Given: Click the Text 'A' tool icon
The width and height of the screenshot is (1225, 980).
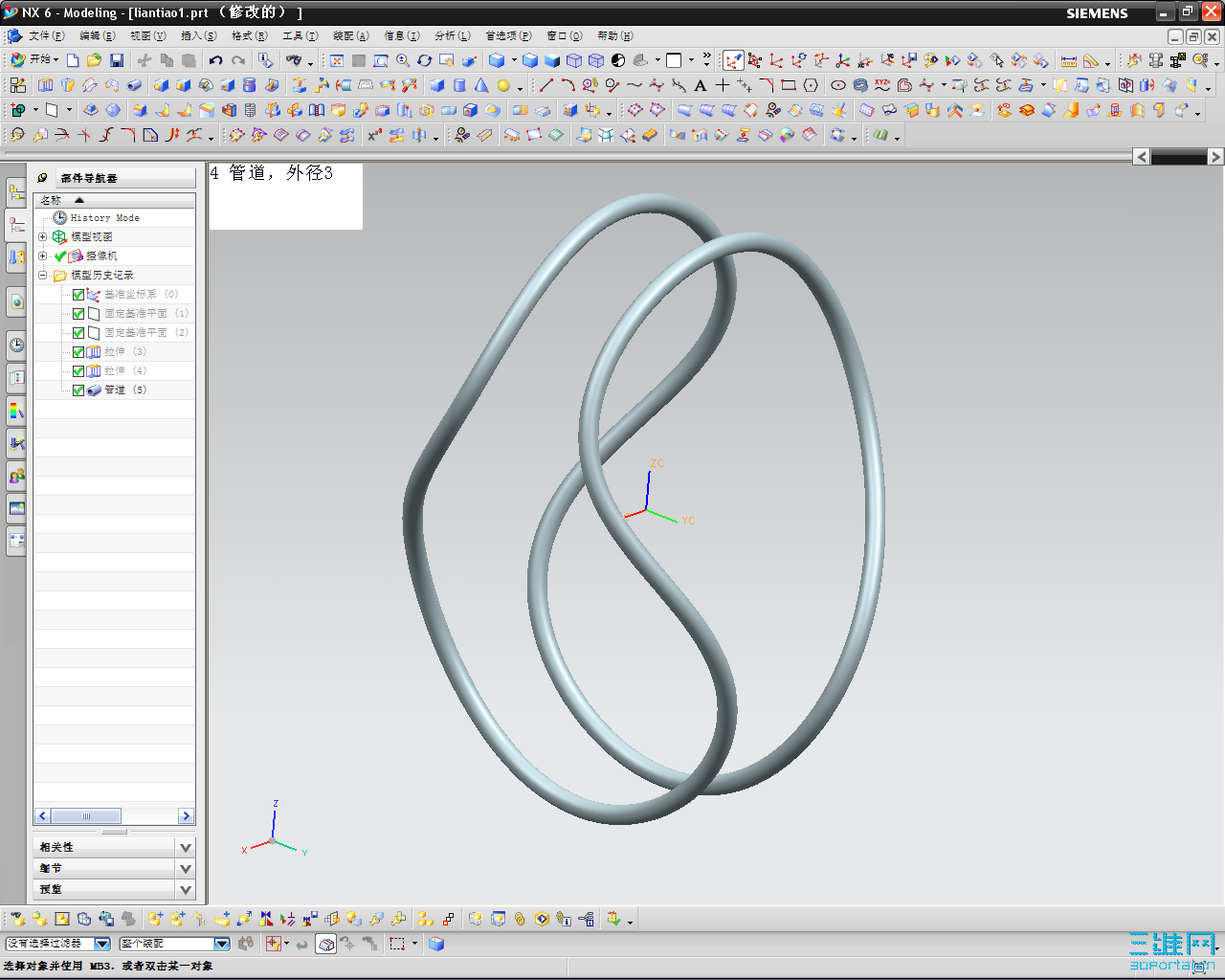Looking at the screenshot, I should click(701, 85).
